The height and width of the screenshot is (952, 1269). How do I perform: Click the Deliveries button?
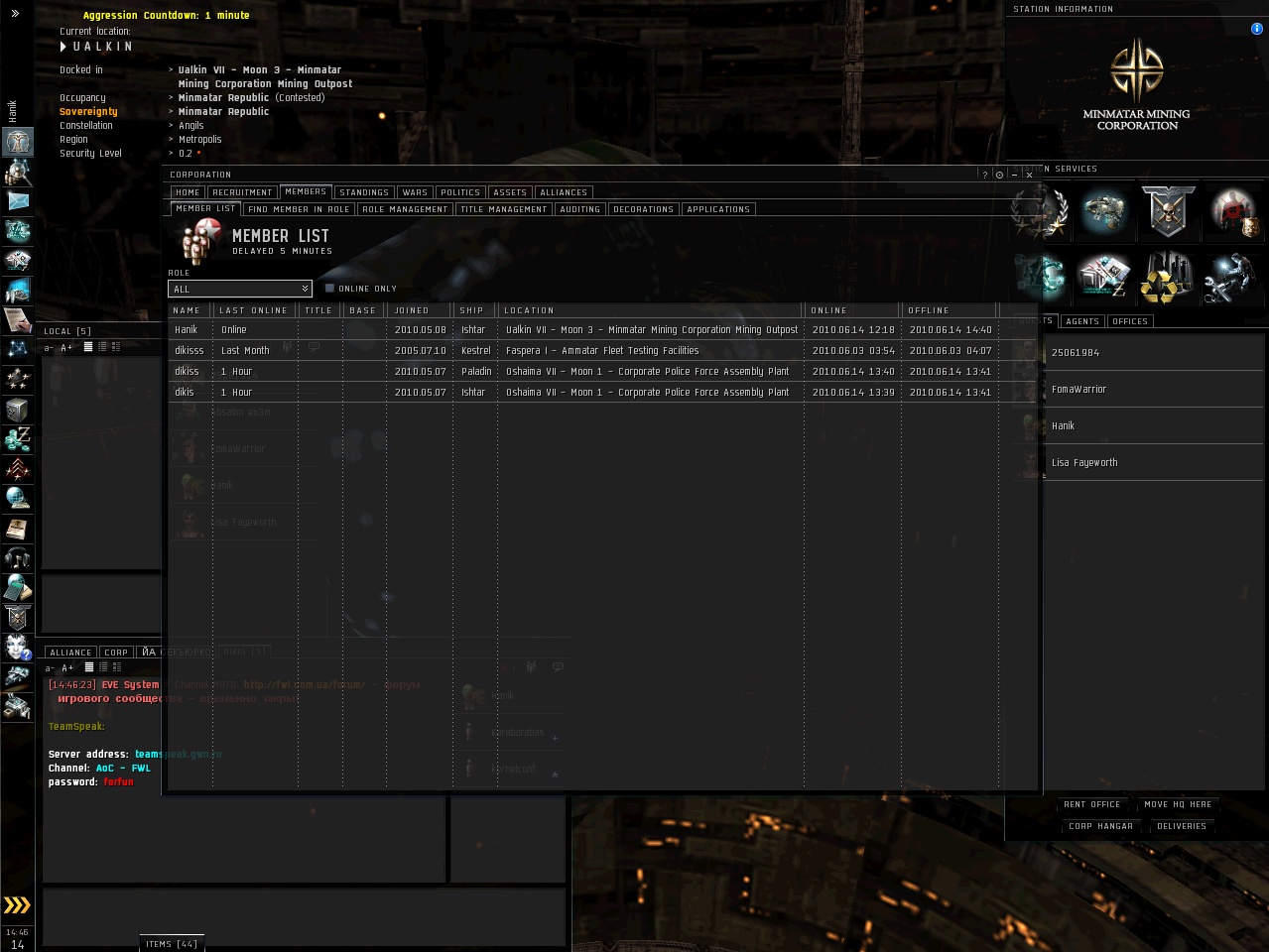click(1182, 826)
